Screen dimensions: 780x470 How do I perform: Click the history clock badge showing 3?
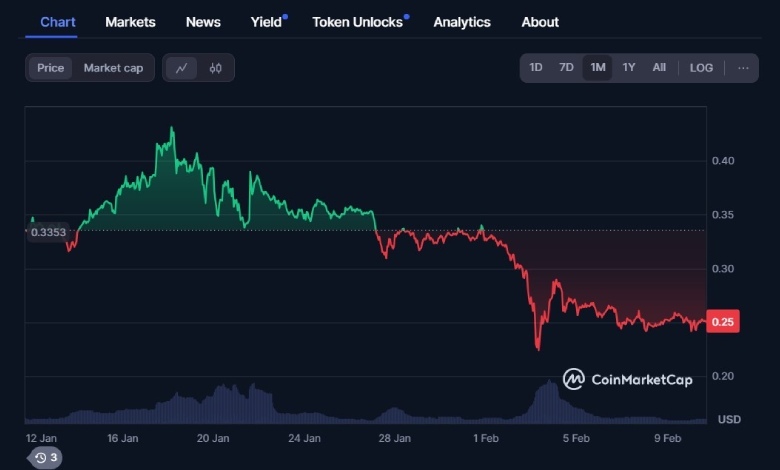point(46,458)
